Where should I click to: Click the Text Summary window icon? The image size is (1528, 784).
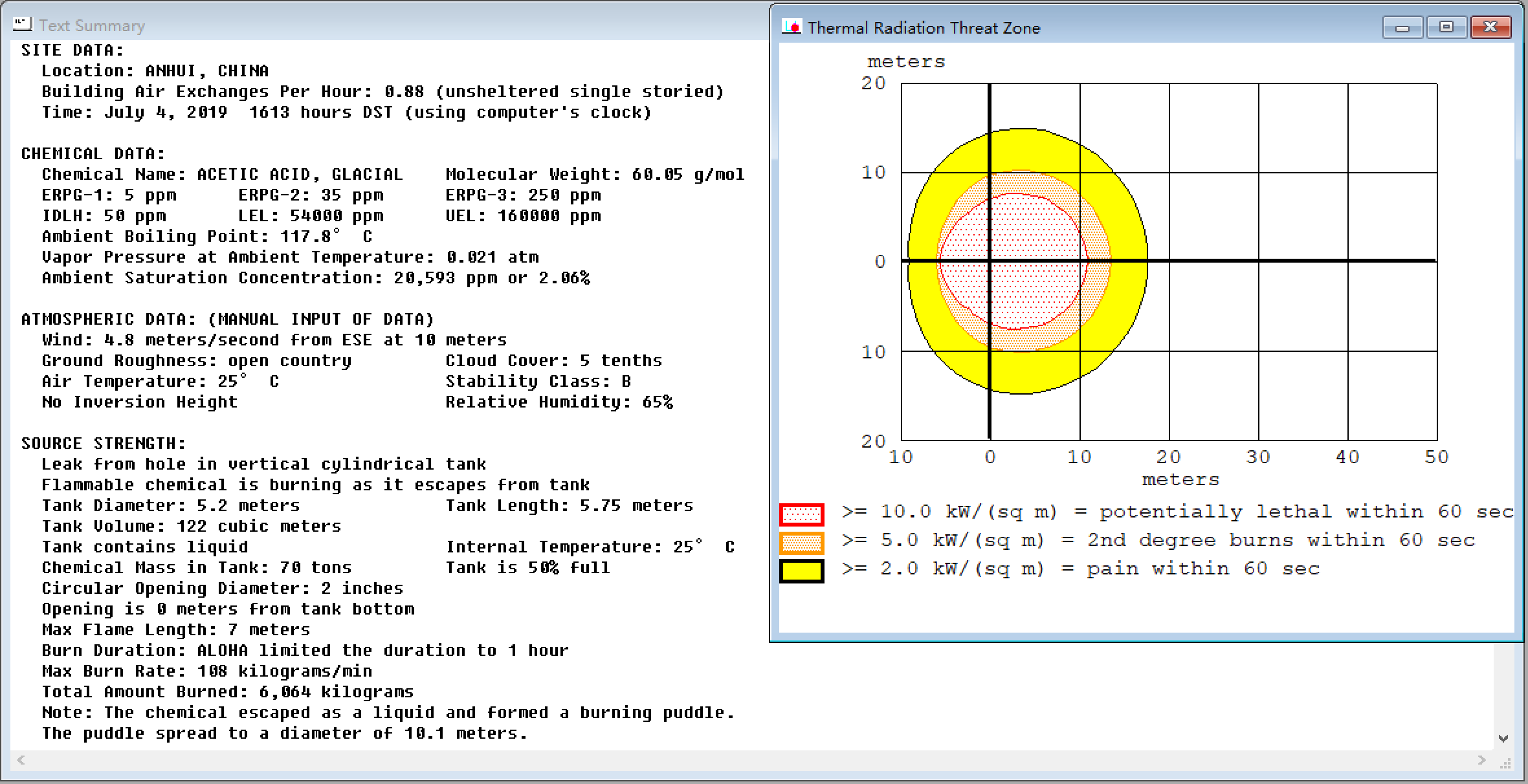tap(23, 25)
